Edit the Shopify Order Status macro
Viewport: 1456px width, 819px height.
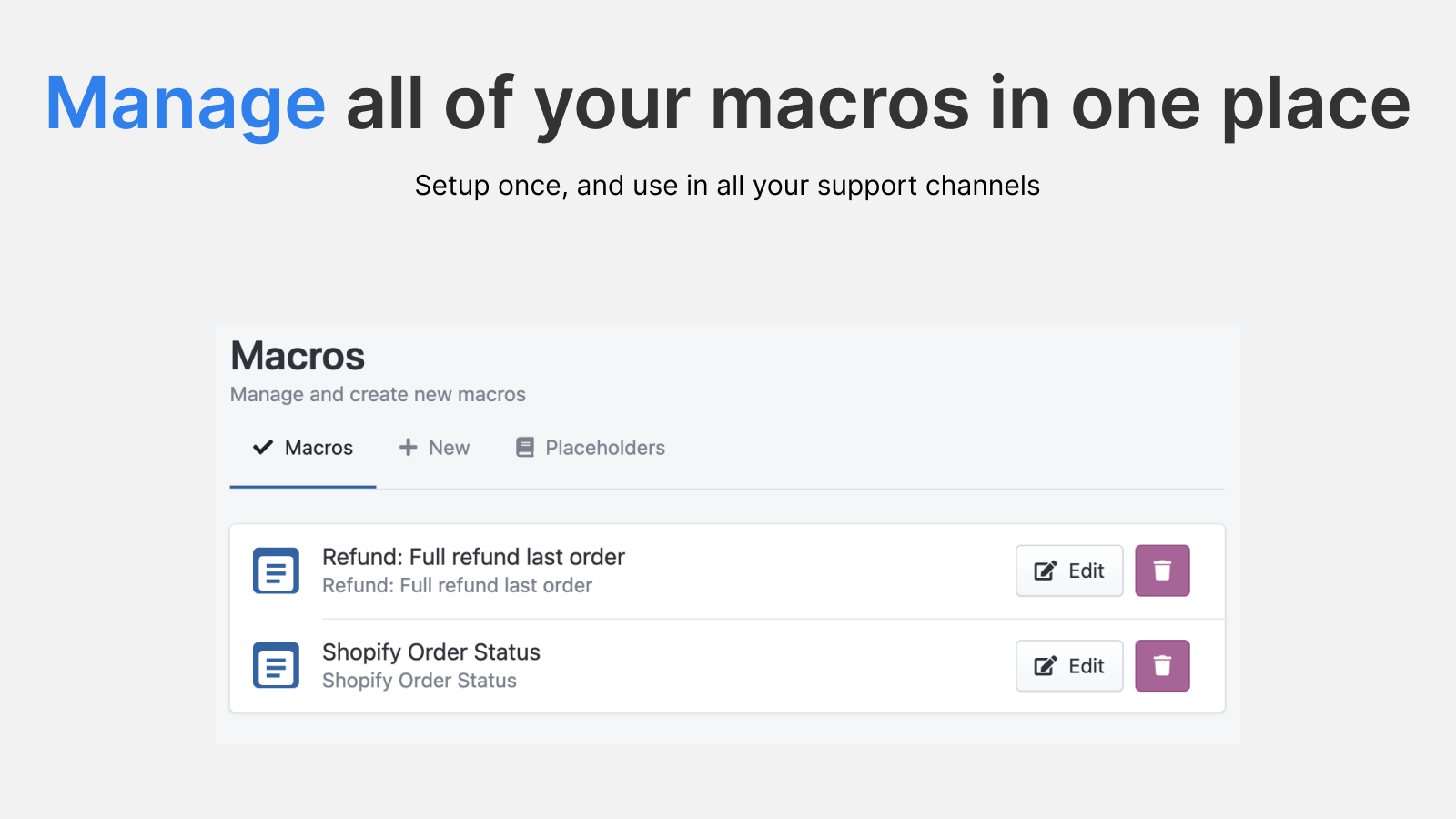coord(1069,665)
